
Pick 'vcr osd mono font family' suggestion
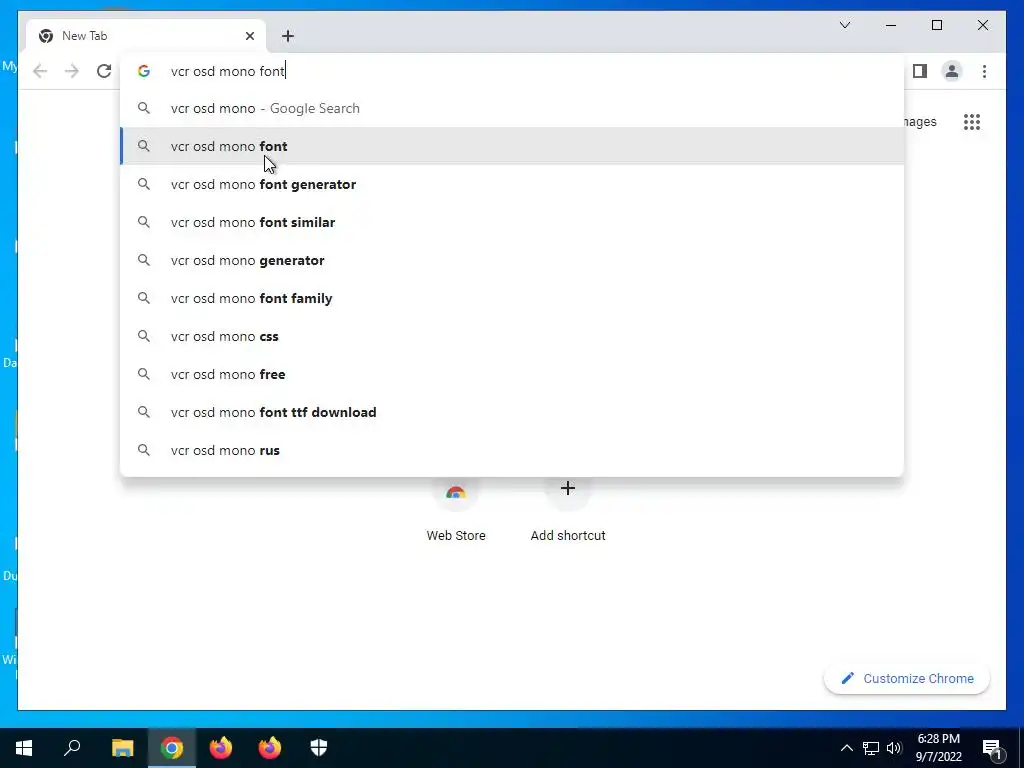[512, 298]
